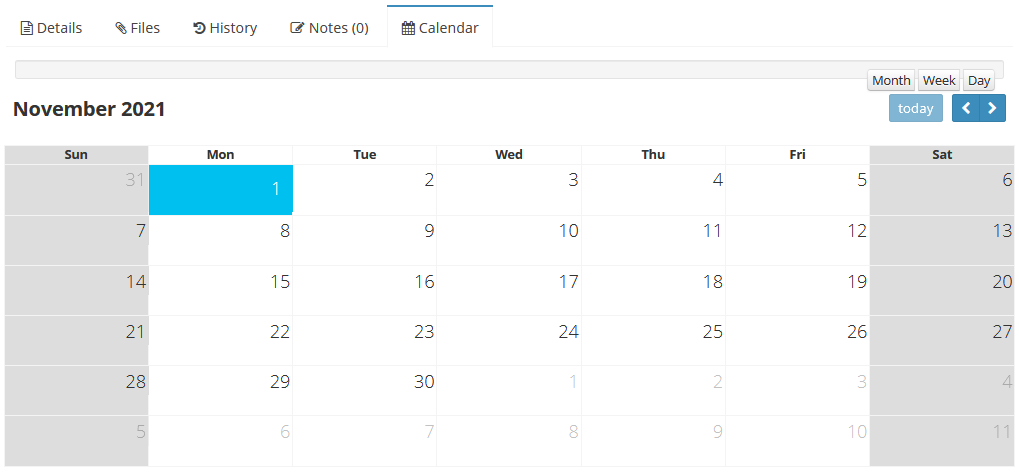Select Wednesday November 24 cell

coord(509,340)
